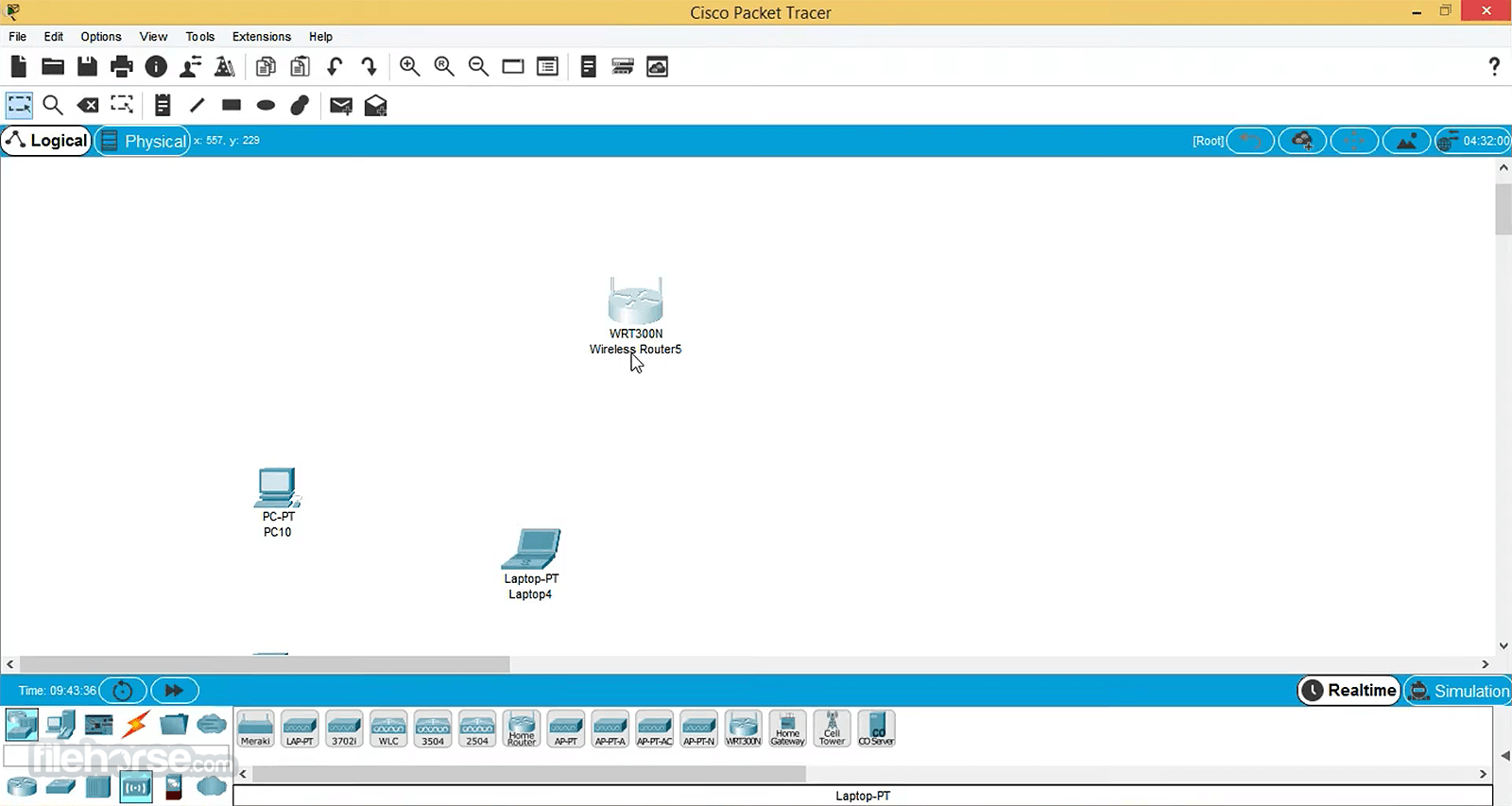Add a complex PDU open envelope

click(x=375, y=105)
